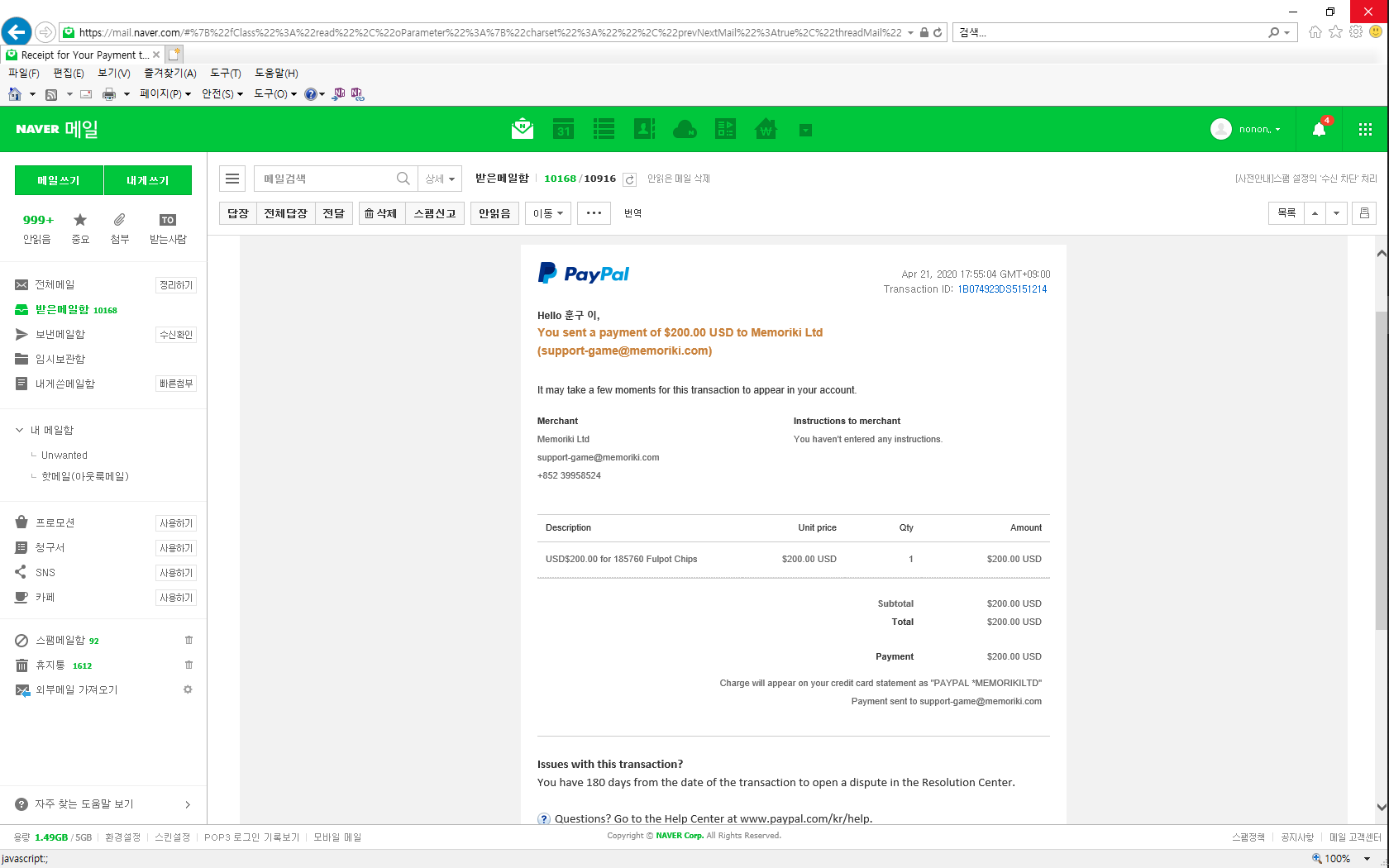The width and height of the screenshot is (1389, 868).
Task: Open the 파일(F) menu
Action: [24, 73]
